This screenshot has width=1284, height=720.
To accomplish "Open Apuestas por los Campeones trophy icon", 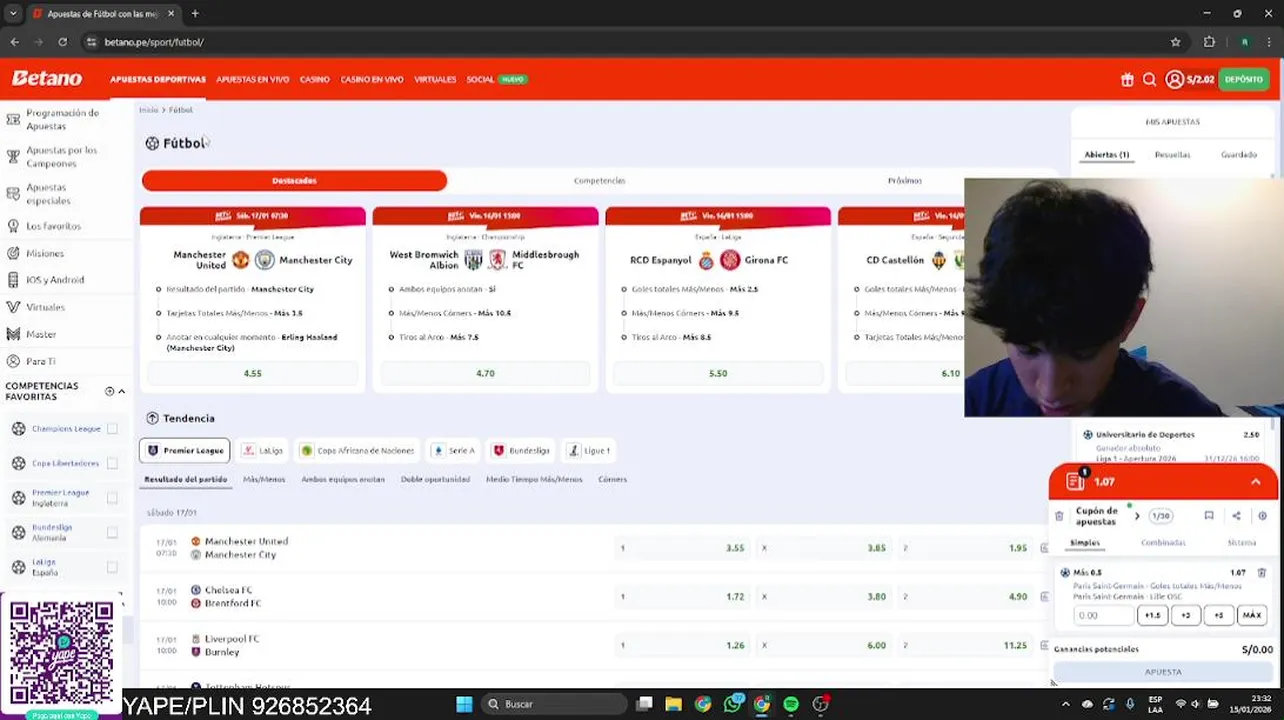I will pyautogui.click(x=13, y=157).
